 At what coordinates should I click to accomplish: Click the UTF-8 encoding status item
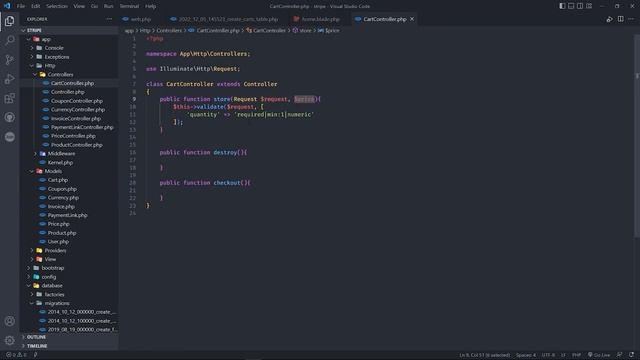(x=548, y=355)
